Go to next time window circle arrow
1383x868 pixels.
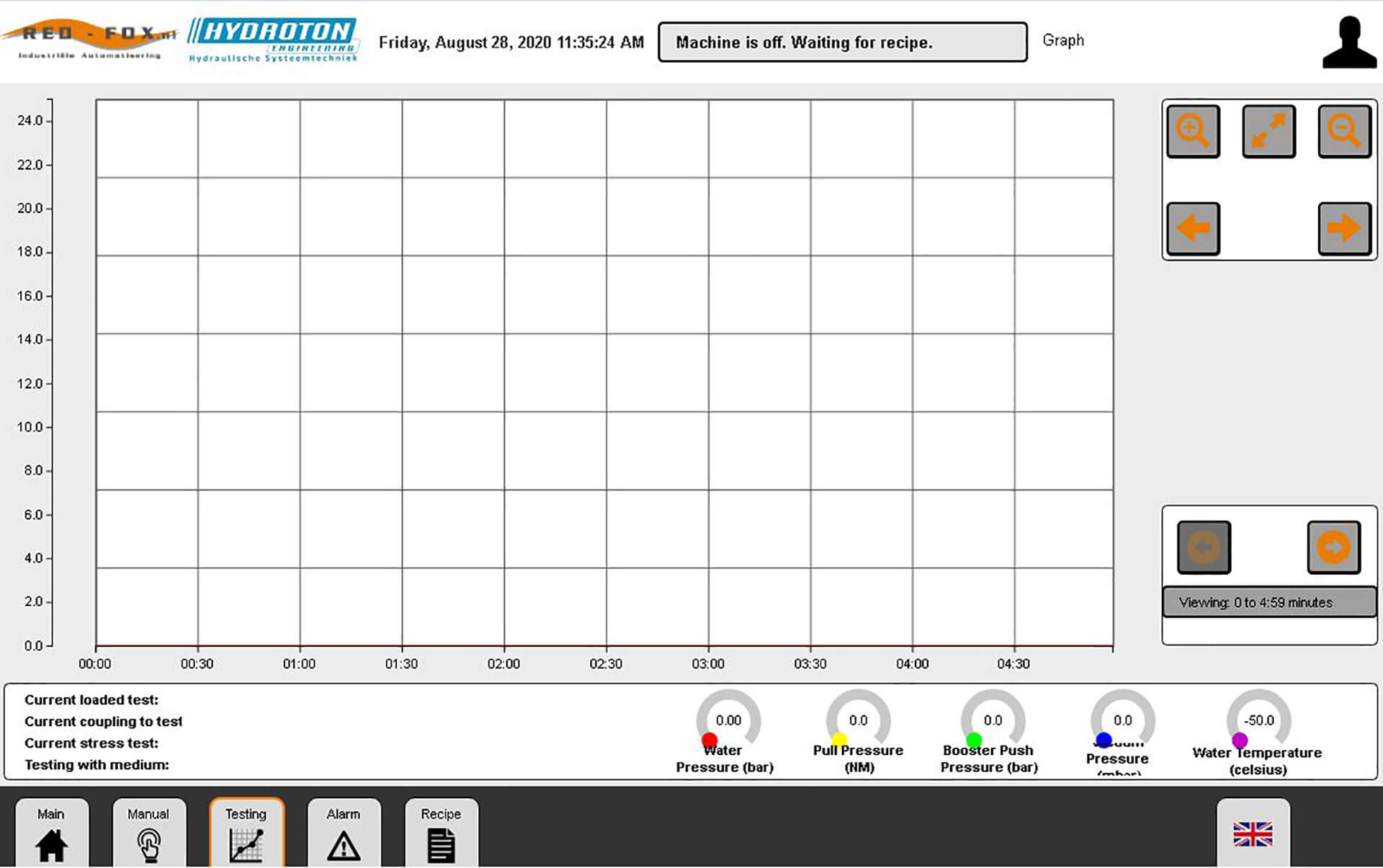coord(1333,547)
